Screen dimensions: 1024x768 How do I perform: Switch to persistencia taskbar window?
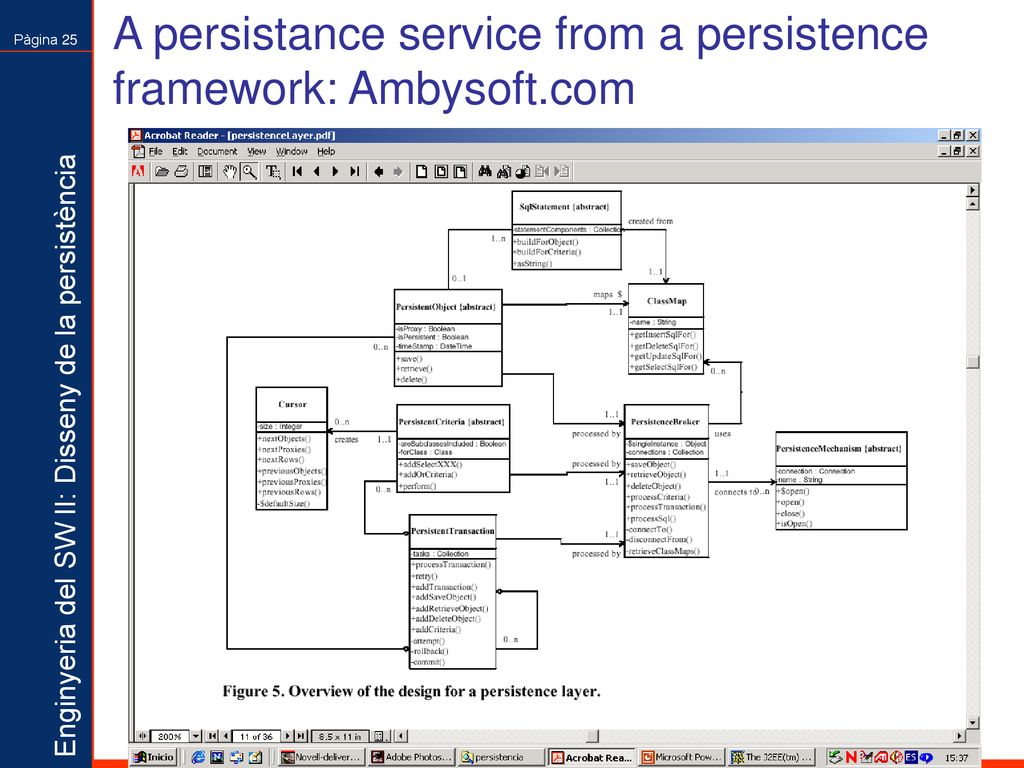click(500, 758)
